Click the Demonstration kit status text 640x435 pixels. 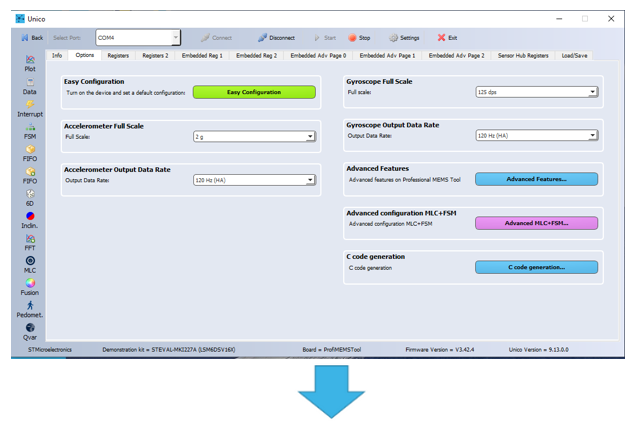169,350
